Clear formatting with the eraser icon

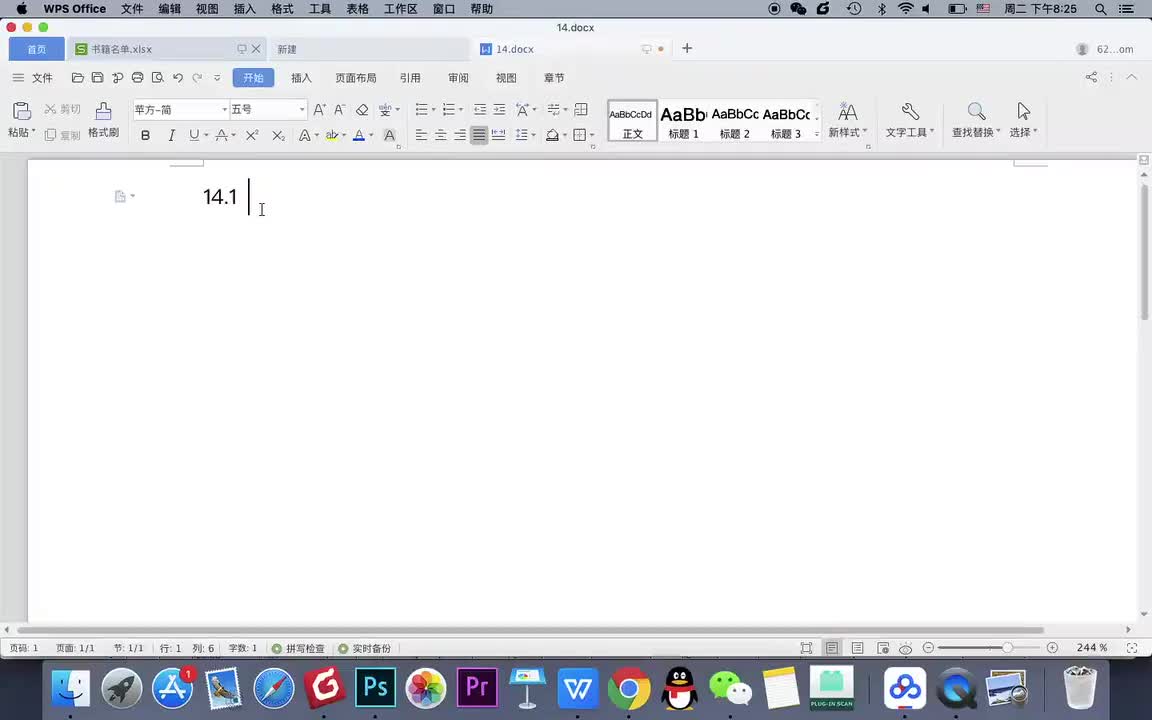(x=362, y=109)
